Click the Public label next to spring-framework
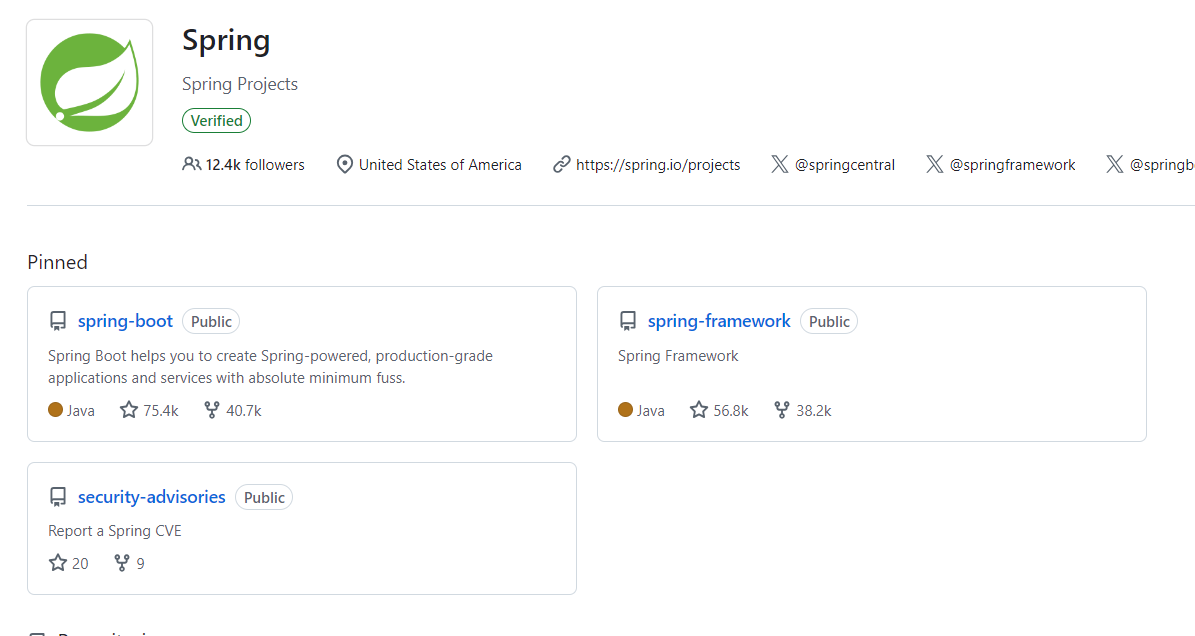The image size is (1195, 636). click(829, 321)
